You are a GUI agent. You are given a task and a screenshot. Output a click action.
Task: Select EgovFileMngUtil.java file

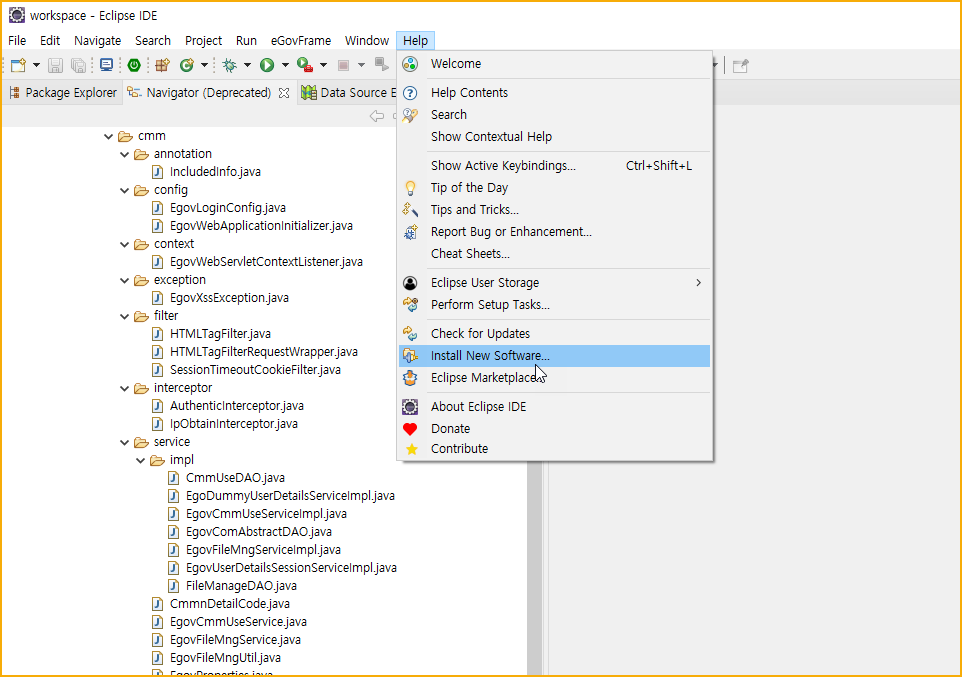point(225,658)
